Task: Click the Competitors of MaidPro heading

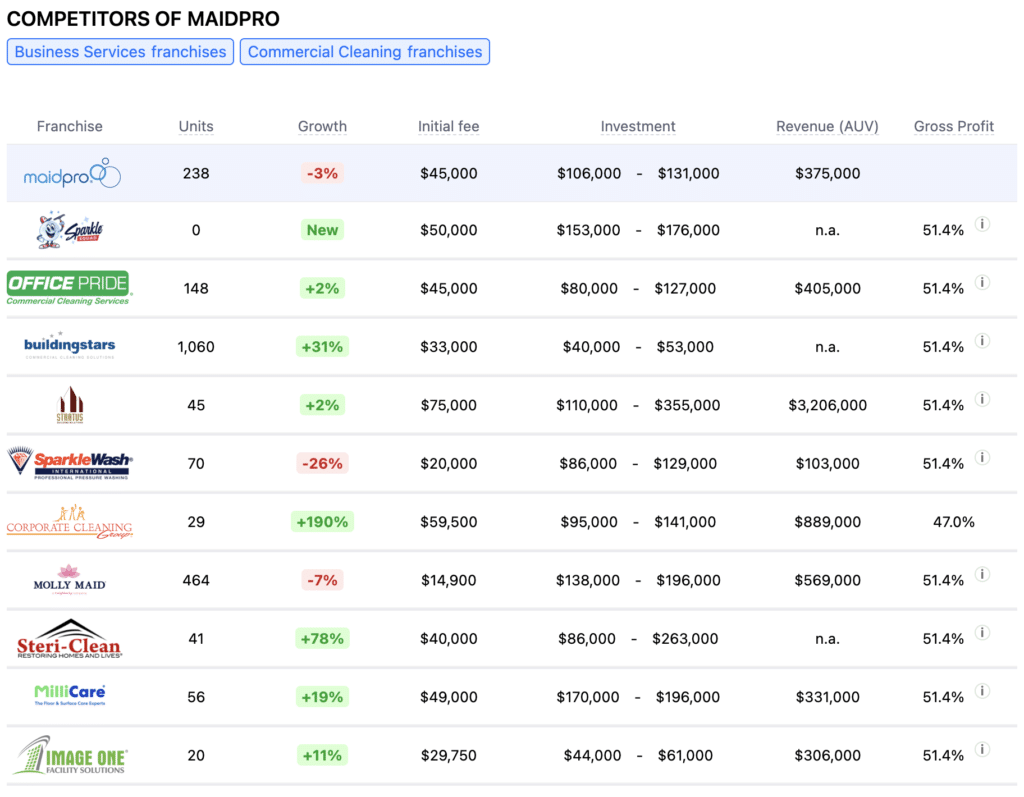Action: pos(143,18)
